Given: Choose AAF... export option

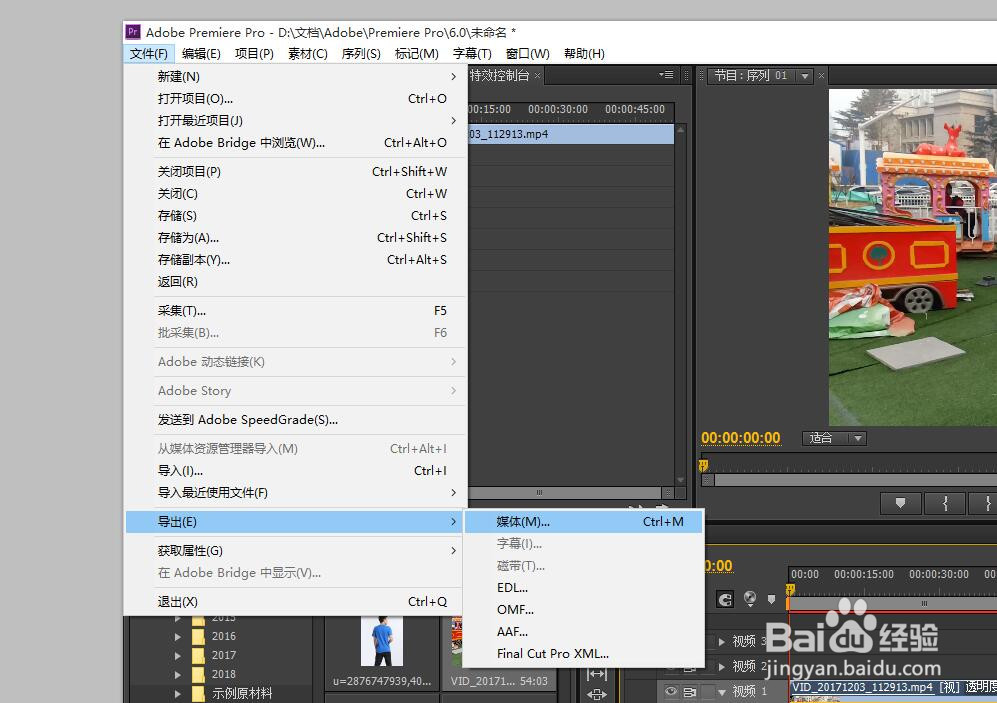Looking at the screenshot, I should tap(583, 632).
